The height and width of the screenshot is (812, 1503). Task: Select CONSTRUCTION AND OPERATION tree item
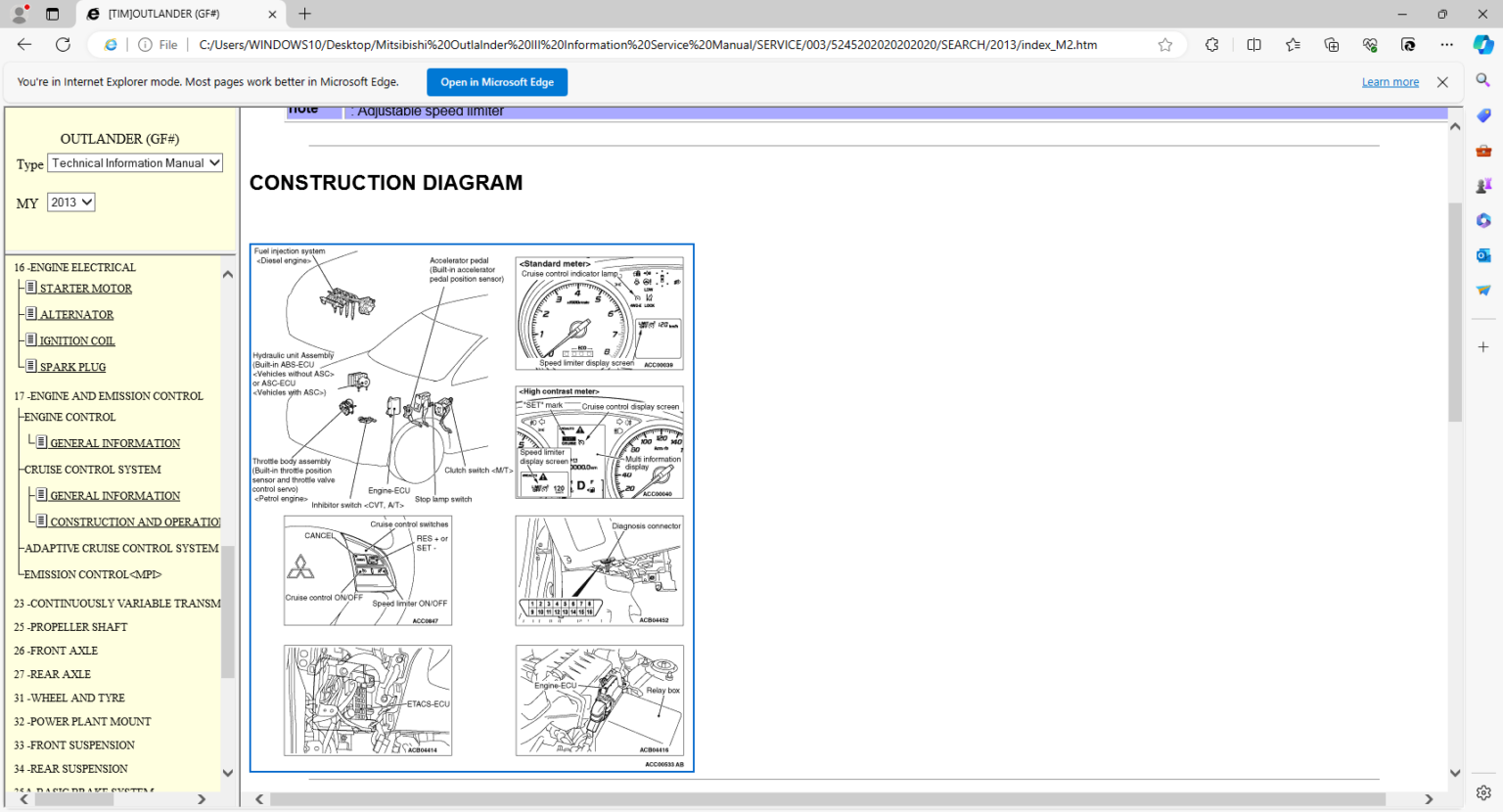tap(134, 522)
